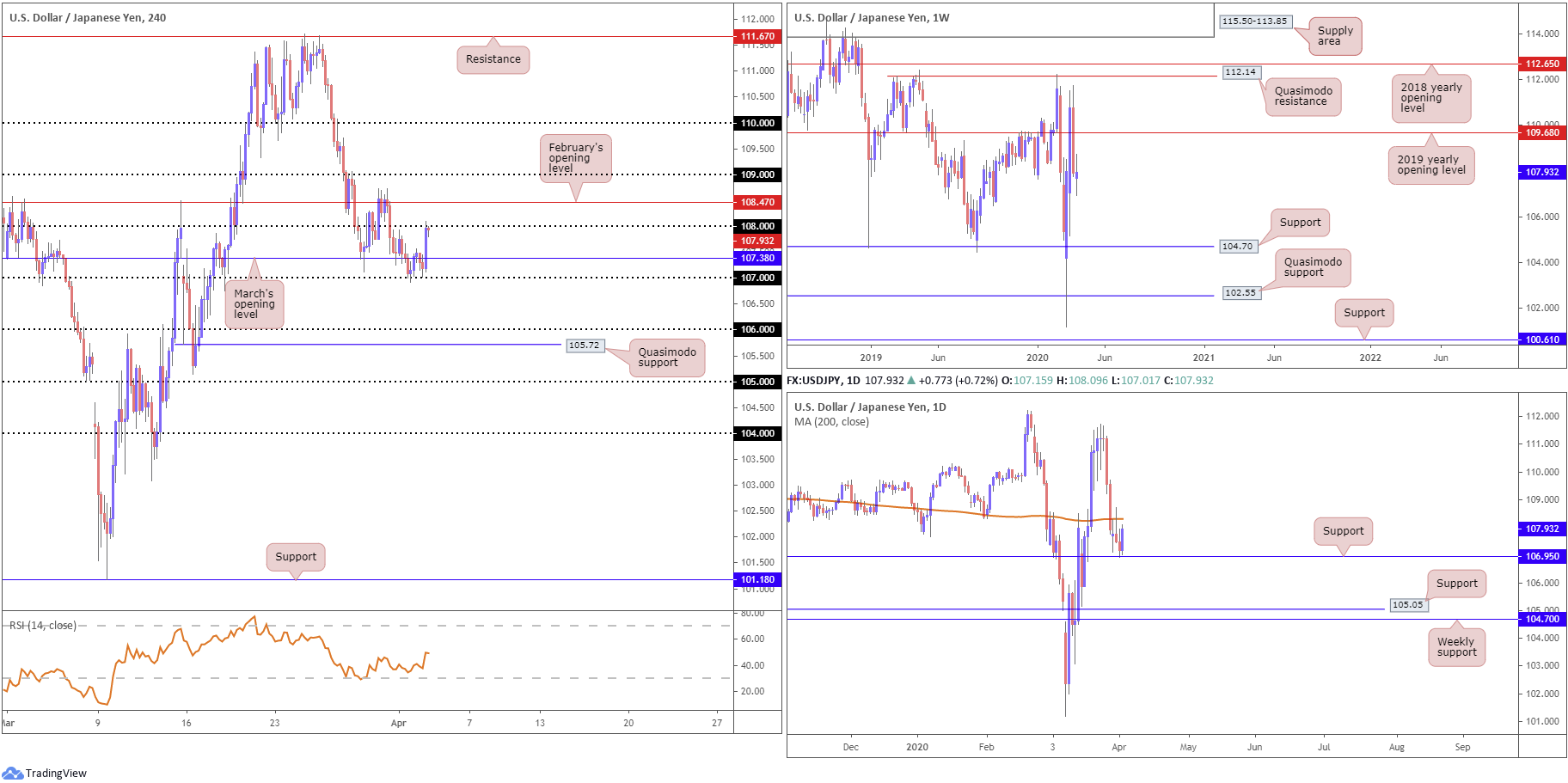Click the red 109.680 price label

1542,132
